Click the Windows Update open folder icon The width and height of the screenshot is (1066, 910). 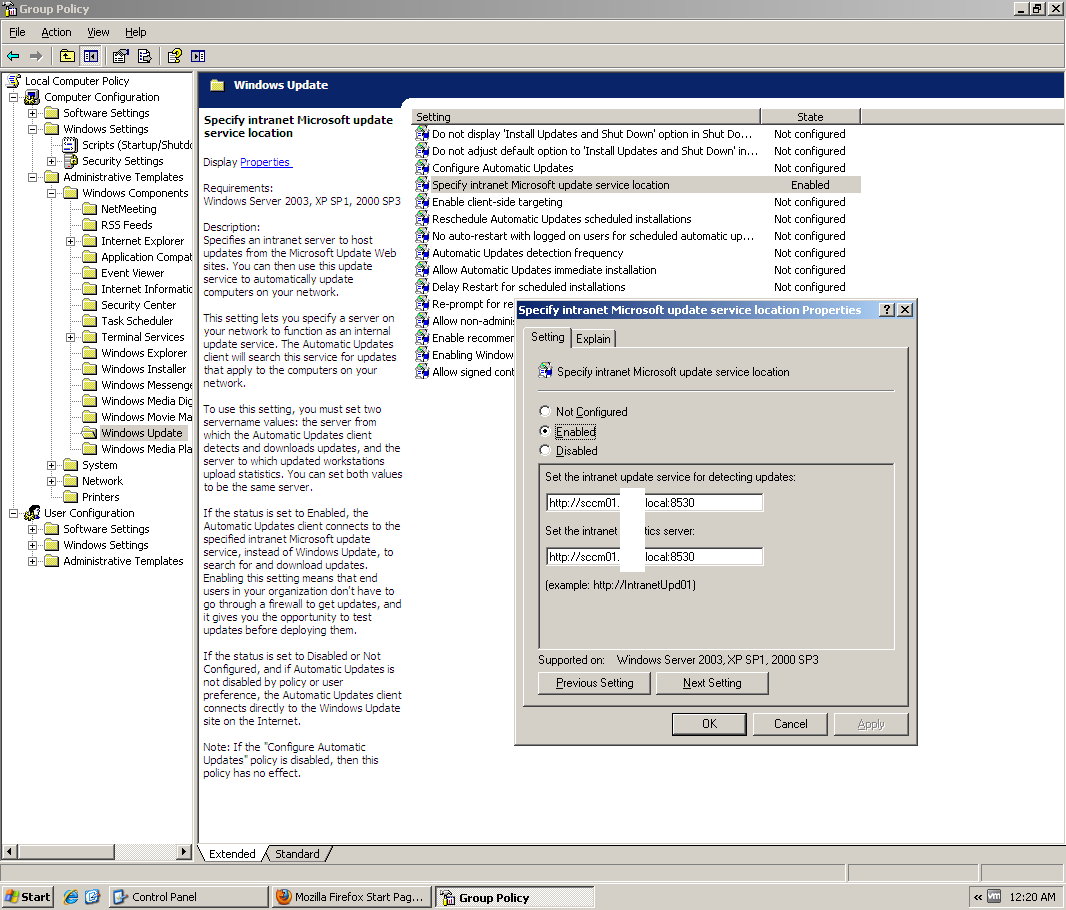[x=89, y=433]
